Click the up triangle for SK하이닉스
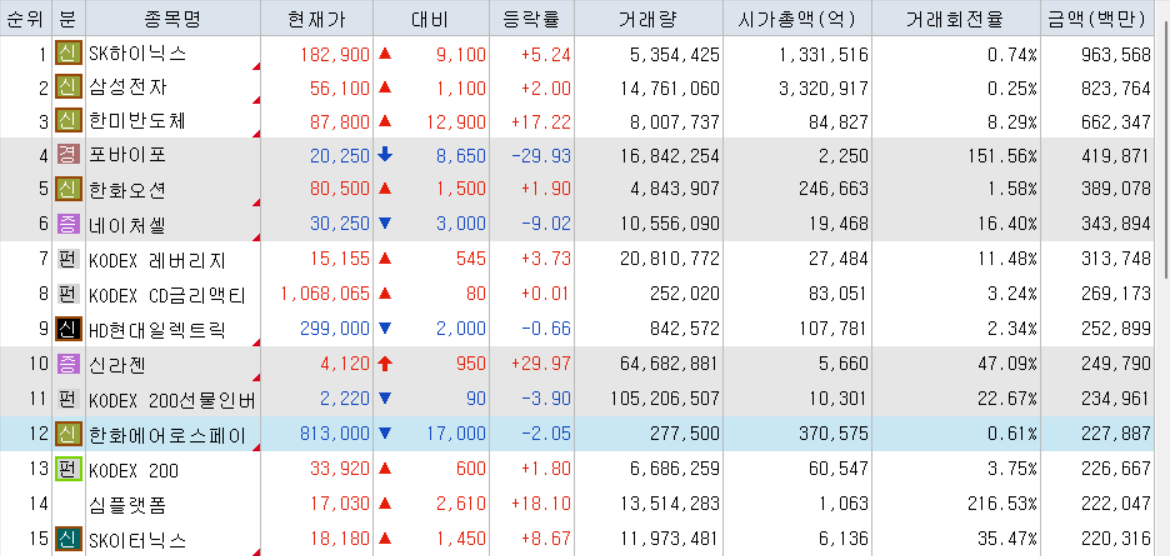1170x556 pixels. [x=385, y=53]
